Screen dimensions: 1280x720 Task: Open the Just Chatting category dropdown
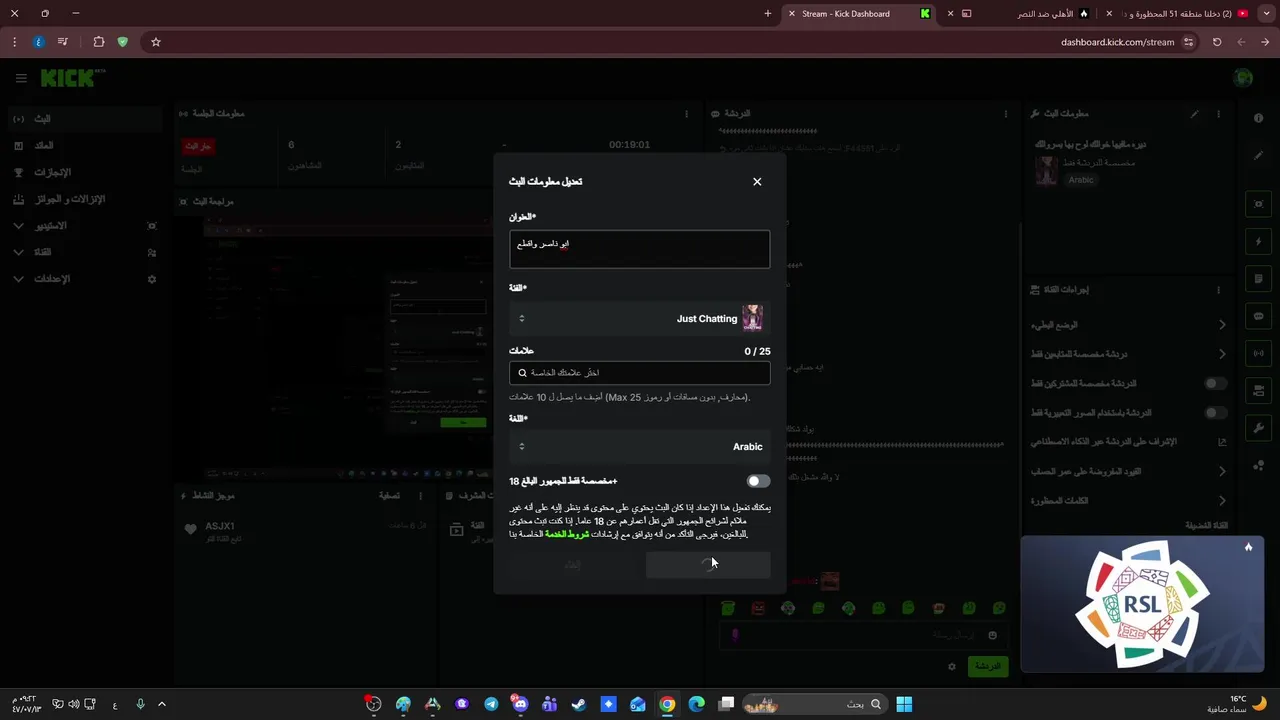(640, 318)
